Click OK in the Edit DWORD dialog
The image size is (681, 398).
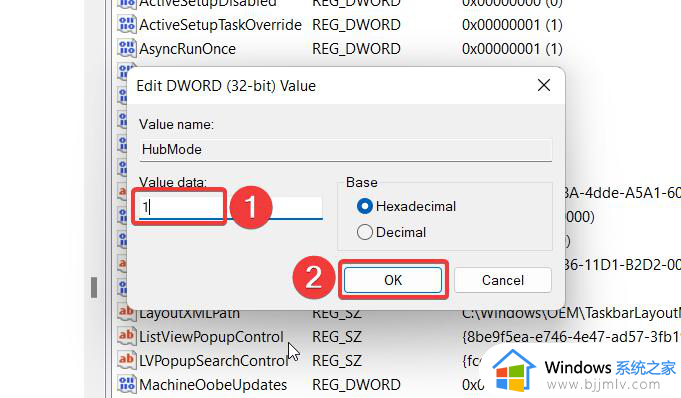[x=393, y=280]
